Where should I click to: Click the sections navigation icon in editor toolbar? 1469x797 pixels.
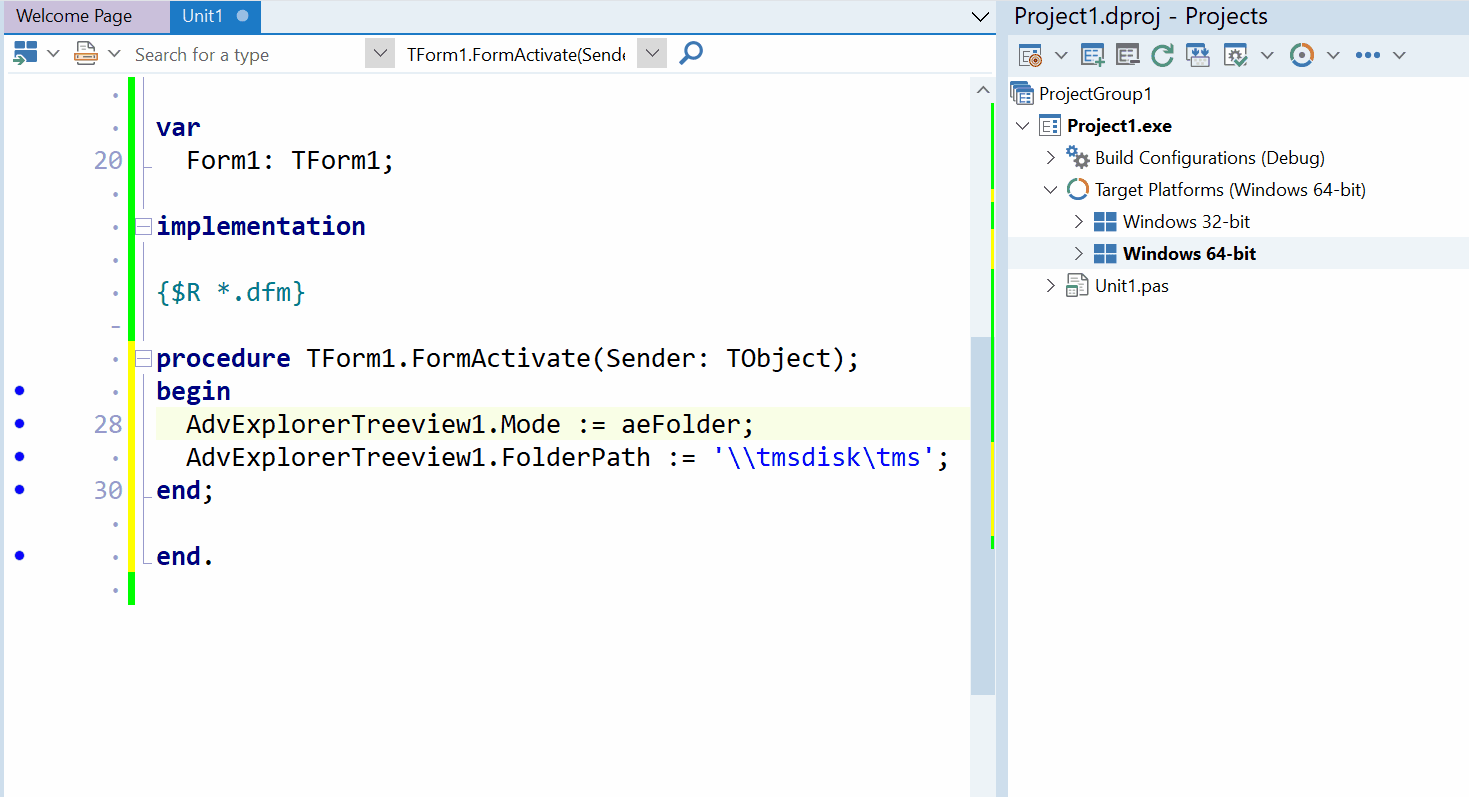24,54
